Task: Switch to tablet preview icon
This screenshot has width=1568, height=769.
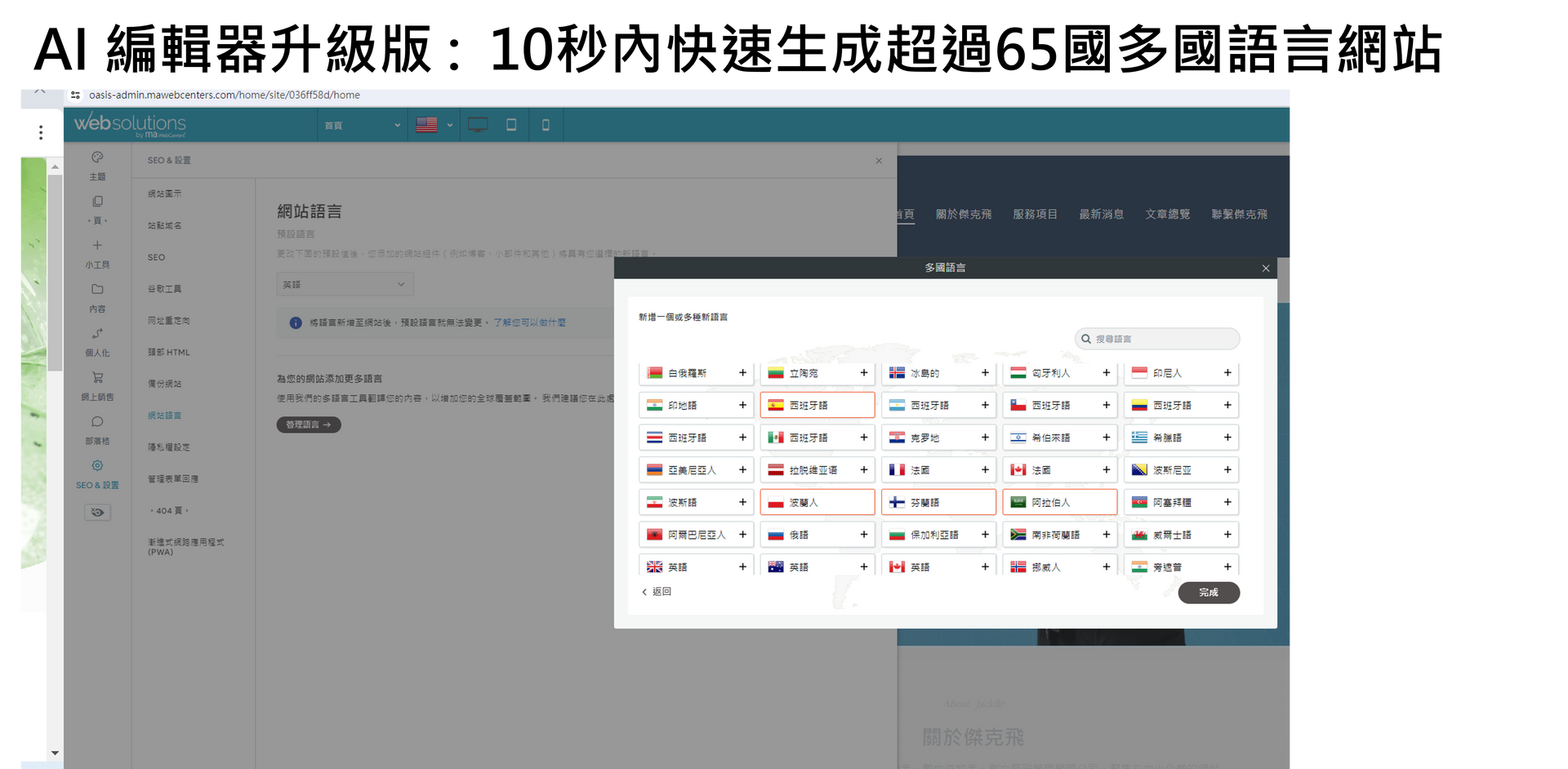Action: pos(511,125)
